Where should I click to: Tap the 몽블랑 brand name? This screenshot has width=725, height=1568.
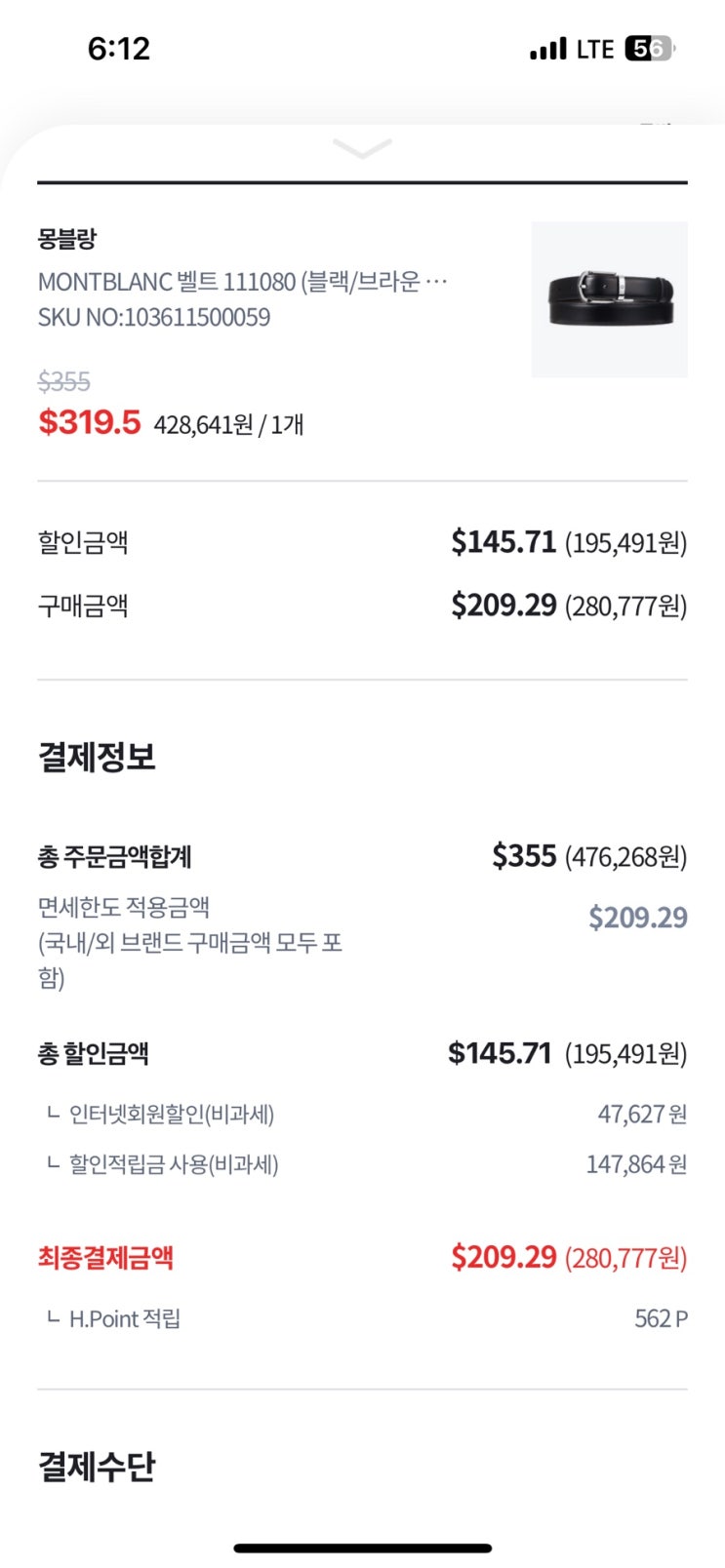point(67,239)
